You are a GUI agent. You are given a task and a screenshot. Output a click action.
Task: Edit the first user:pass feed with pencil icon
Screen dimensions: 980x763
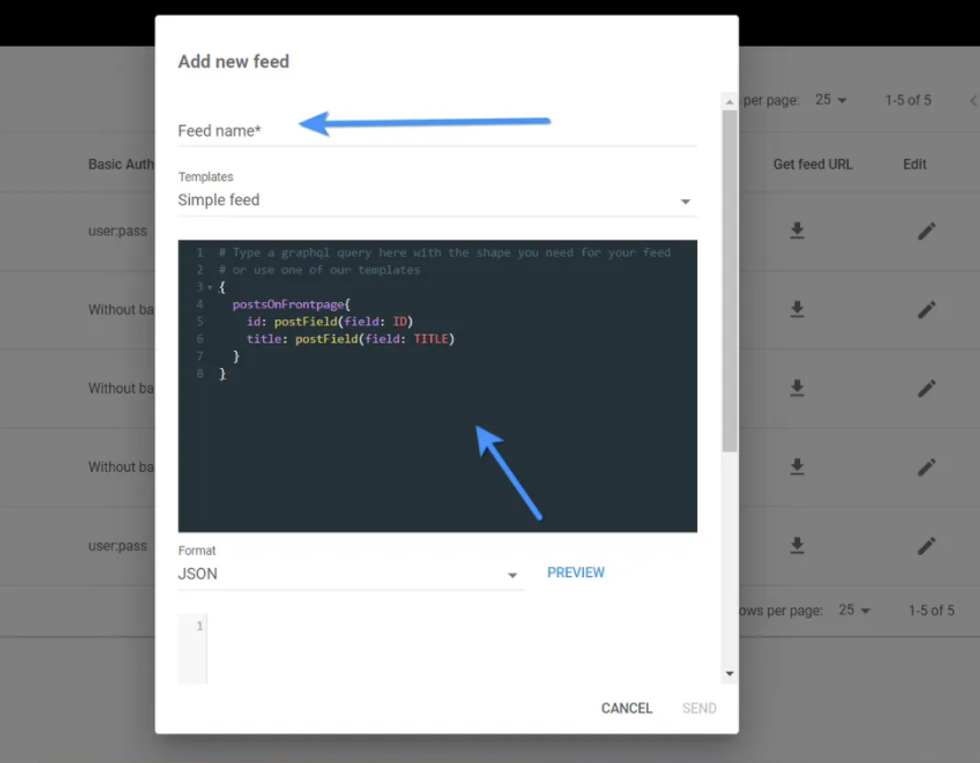[927, 230]
